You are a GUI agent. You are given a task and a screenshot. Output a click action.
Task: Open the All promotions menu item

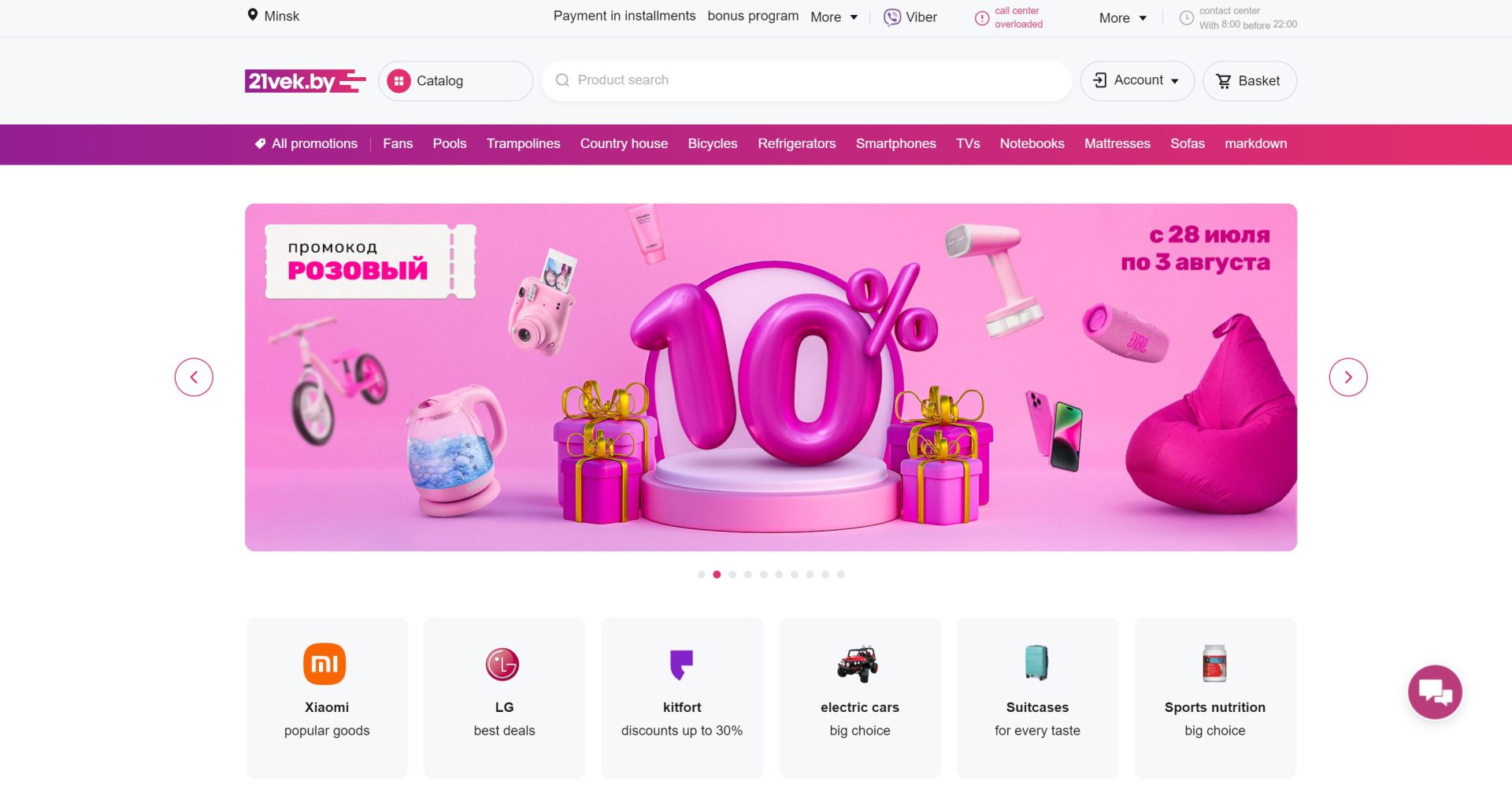306,144
